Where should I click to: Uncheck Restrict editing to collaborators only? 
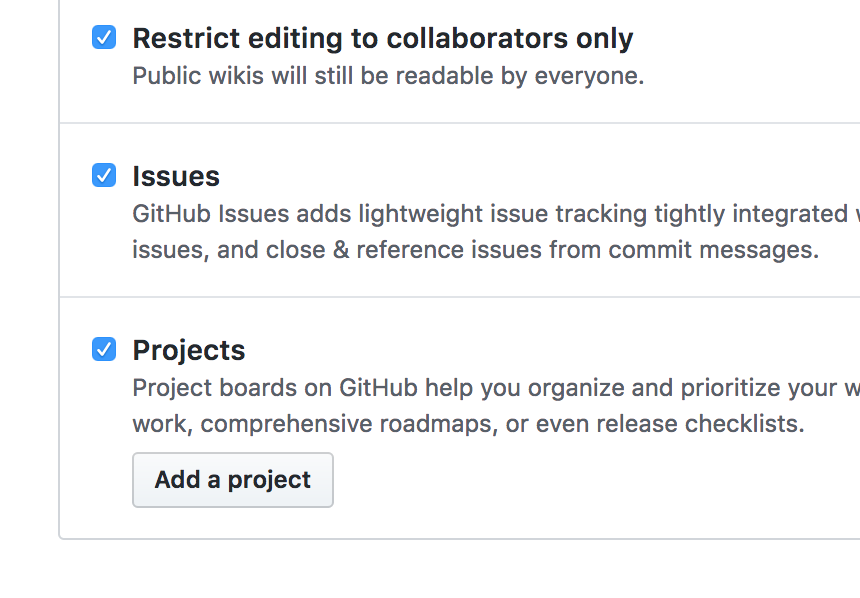click(x=104, y=37)
